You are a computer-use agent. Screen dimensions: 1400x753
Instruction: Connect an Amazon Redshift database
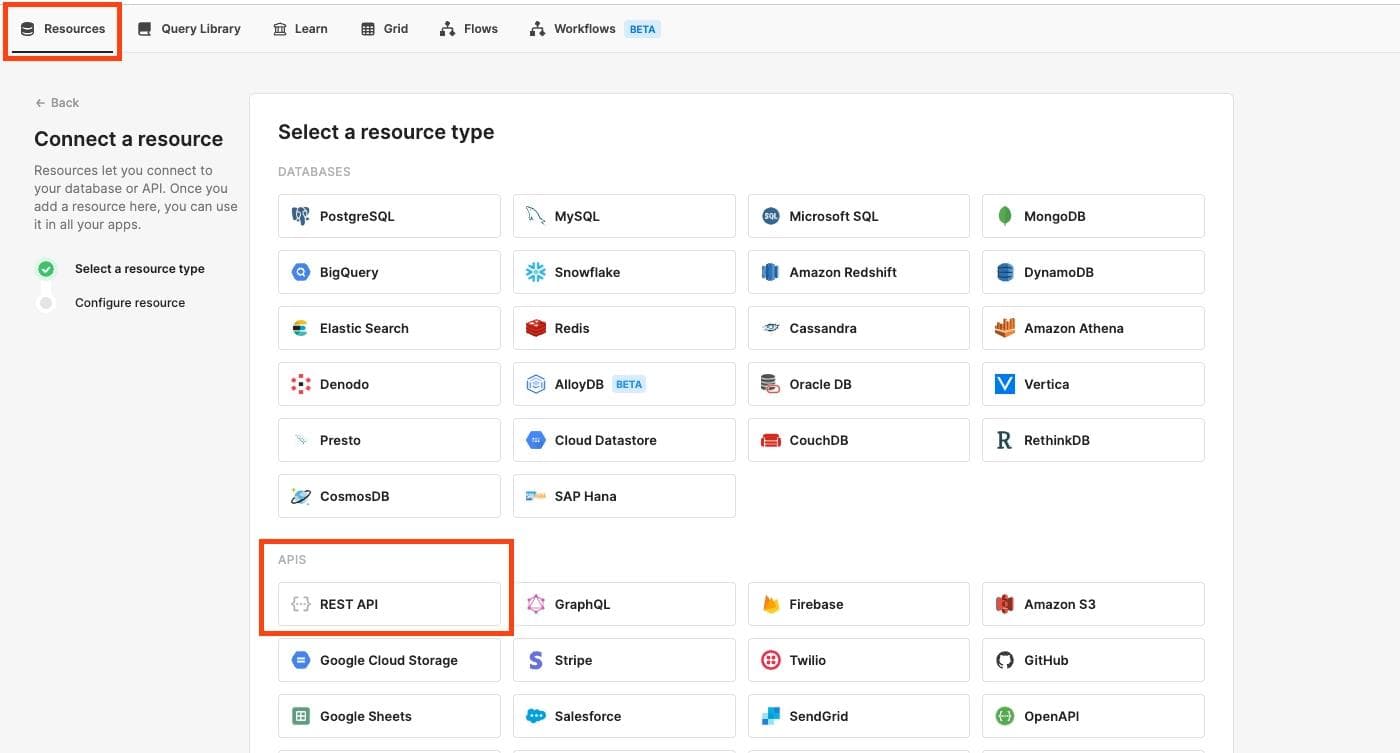point(858,271)
